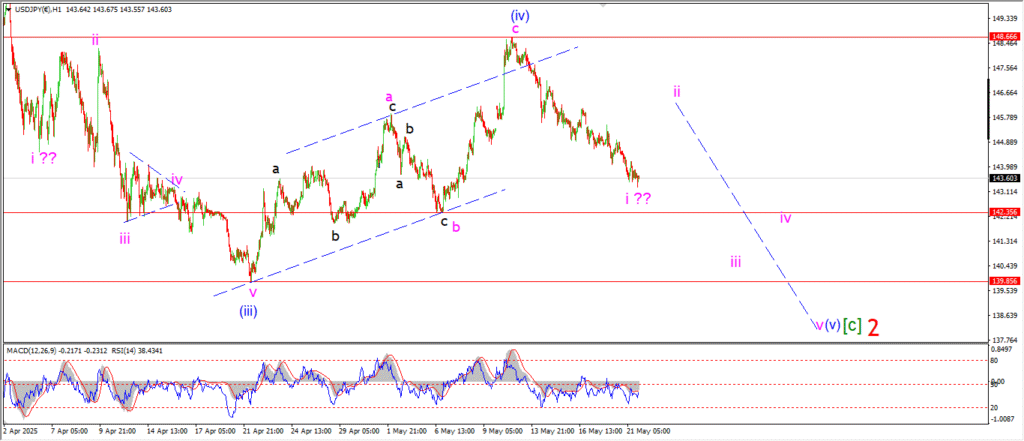Viewport: 1024px width, 441px height.
Task: Select the USDJPY H1 symbol title text
Action: (40, 8)
